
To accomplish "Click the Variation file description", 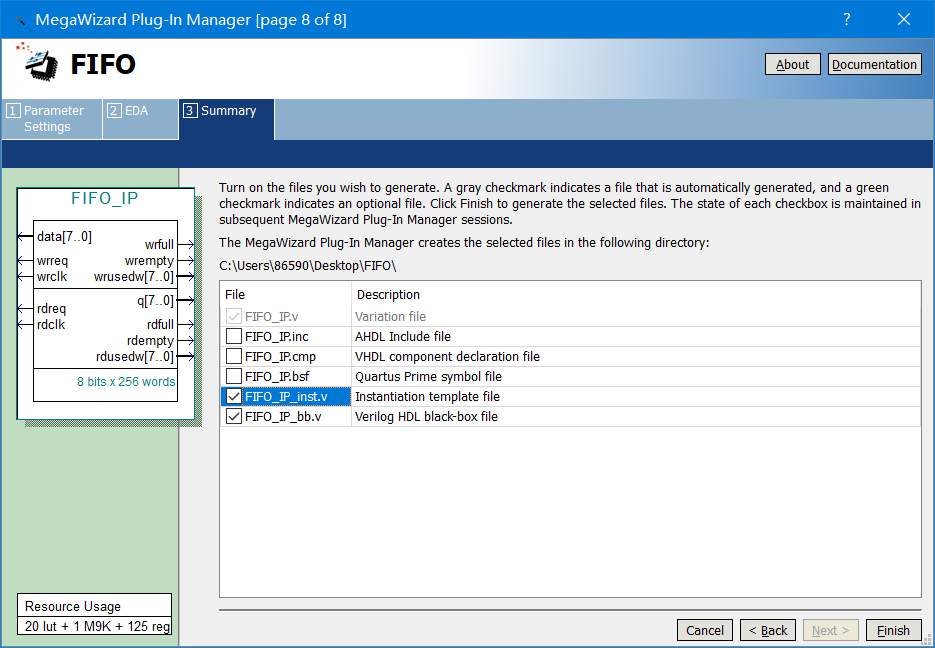I will (390, 317).
